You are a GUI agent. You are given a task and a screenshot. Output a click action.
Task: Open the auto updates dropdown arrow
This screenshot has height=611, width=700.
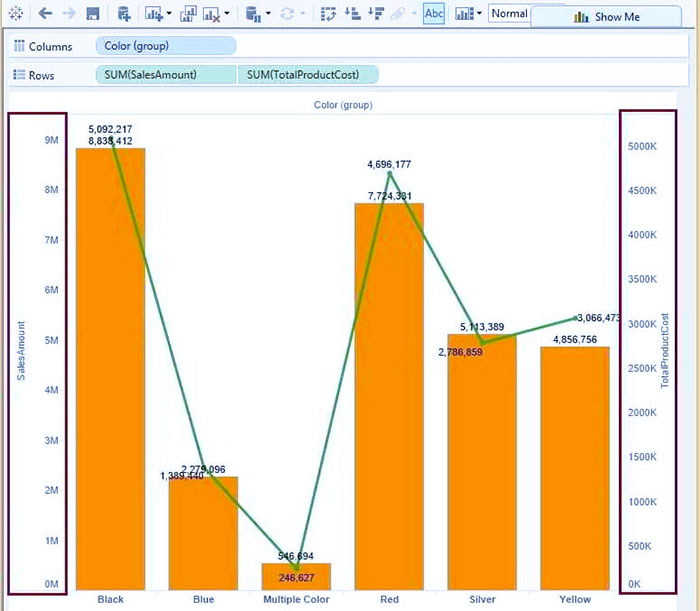[x=268, y=13]
